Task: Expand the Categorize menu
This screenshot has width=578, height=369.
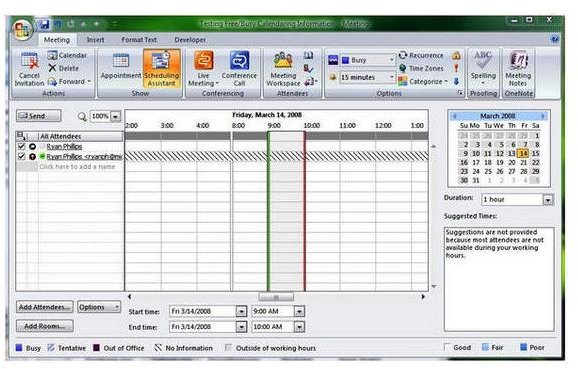Action: point(423,81)
